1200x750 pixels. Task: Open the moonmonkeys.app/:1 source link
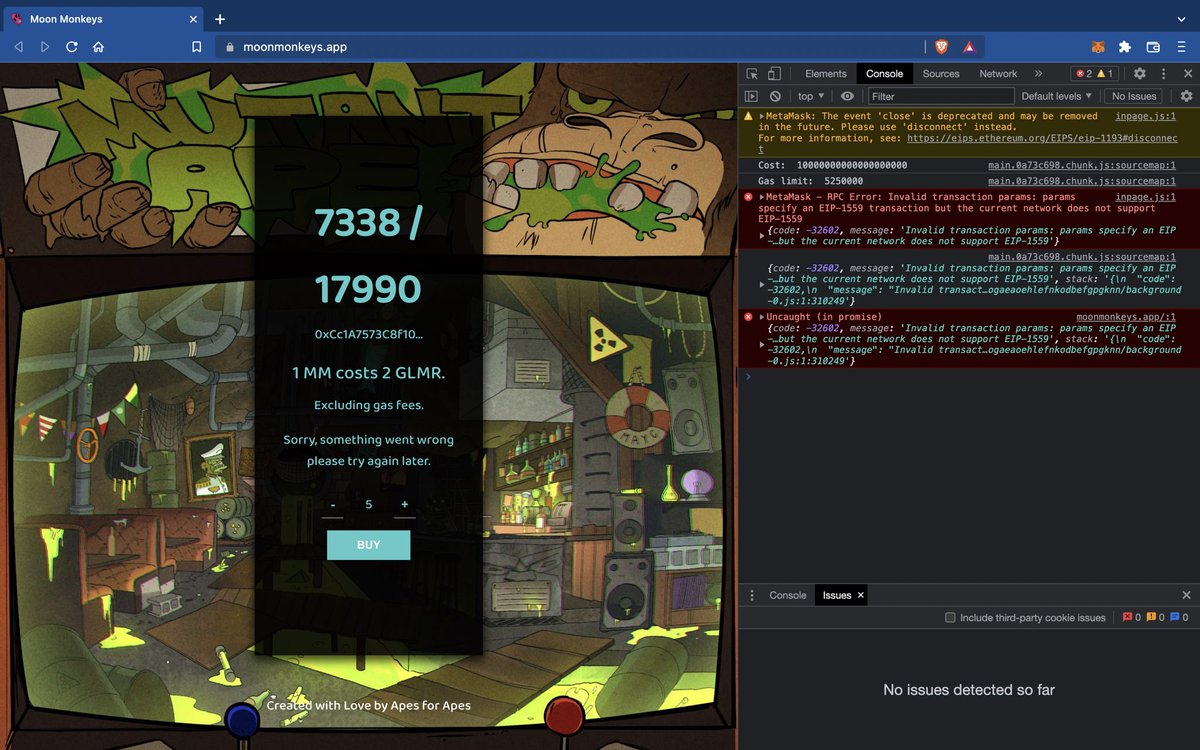click(x=1125, y=317)
